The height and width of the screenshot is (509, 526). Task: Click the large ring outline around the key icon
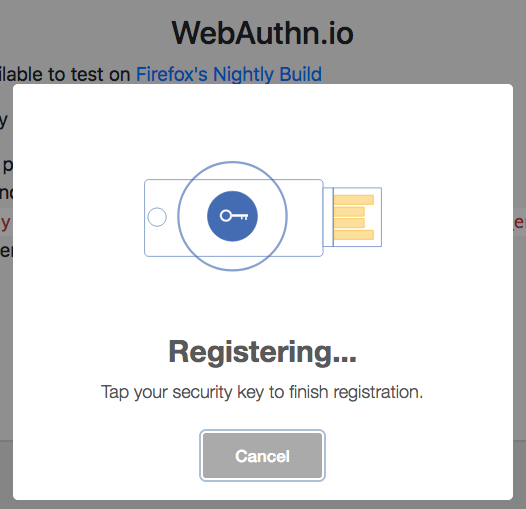pyautogui.click(x=232, y=216)
